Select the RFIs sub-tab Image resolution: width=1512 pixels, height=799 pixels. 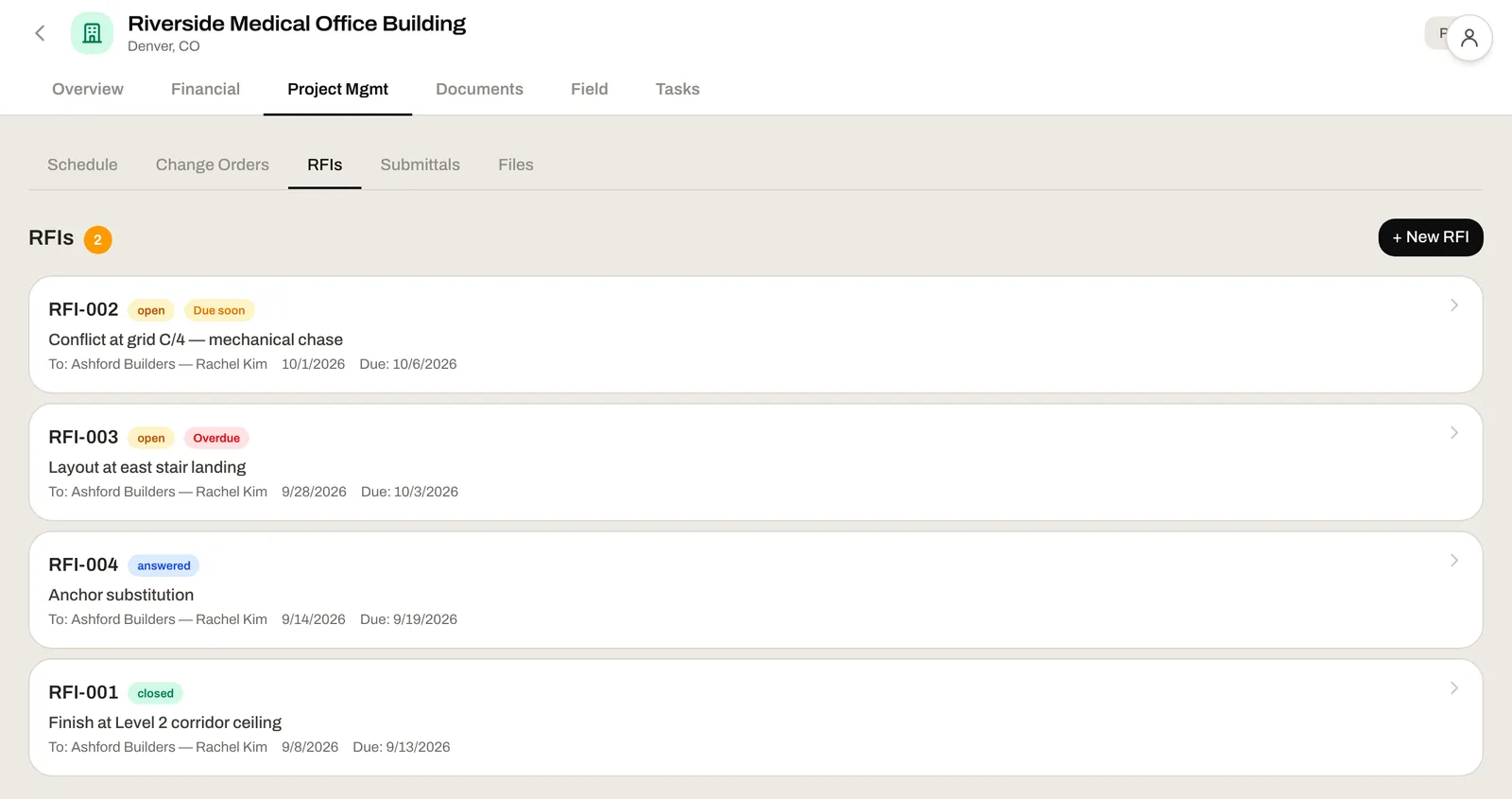point(324,165)
